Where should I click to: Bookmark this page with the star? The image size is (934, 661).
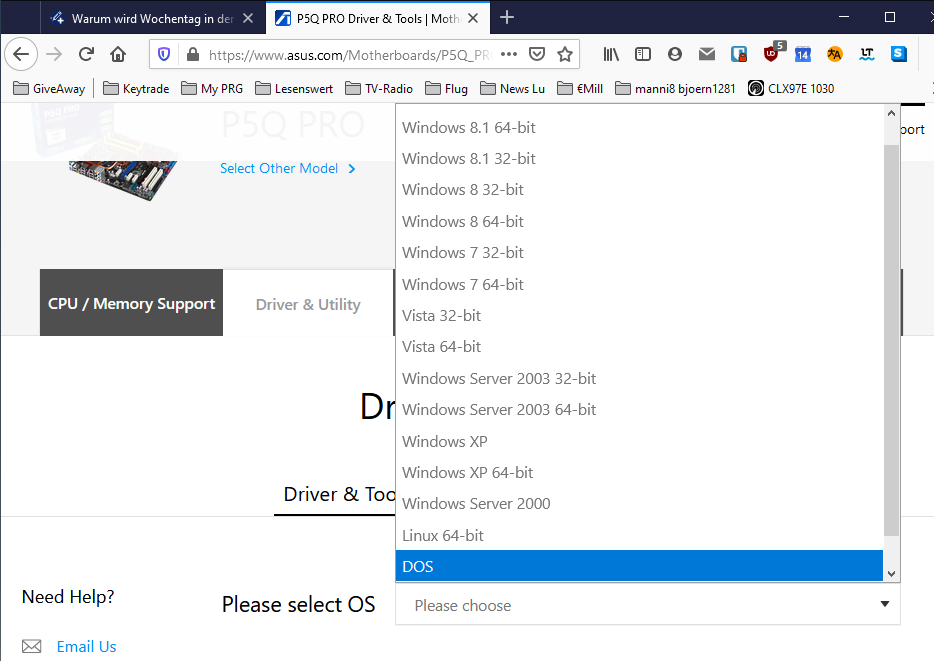565,54
